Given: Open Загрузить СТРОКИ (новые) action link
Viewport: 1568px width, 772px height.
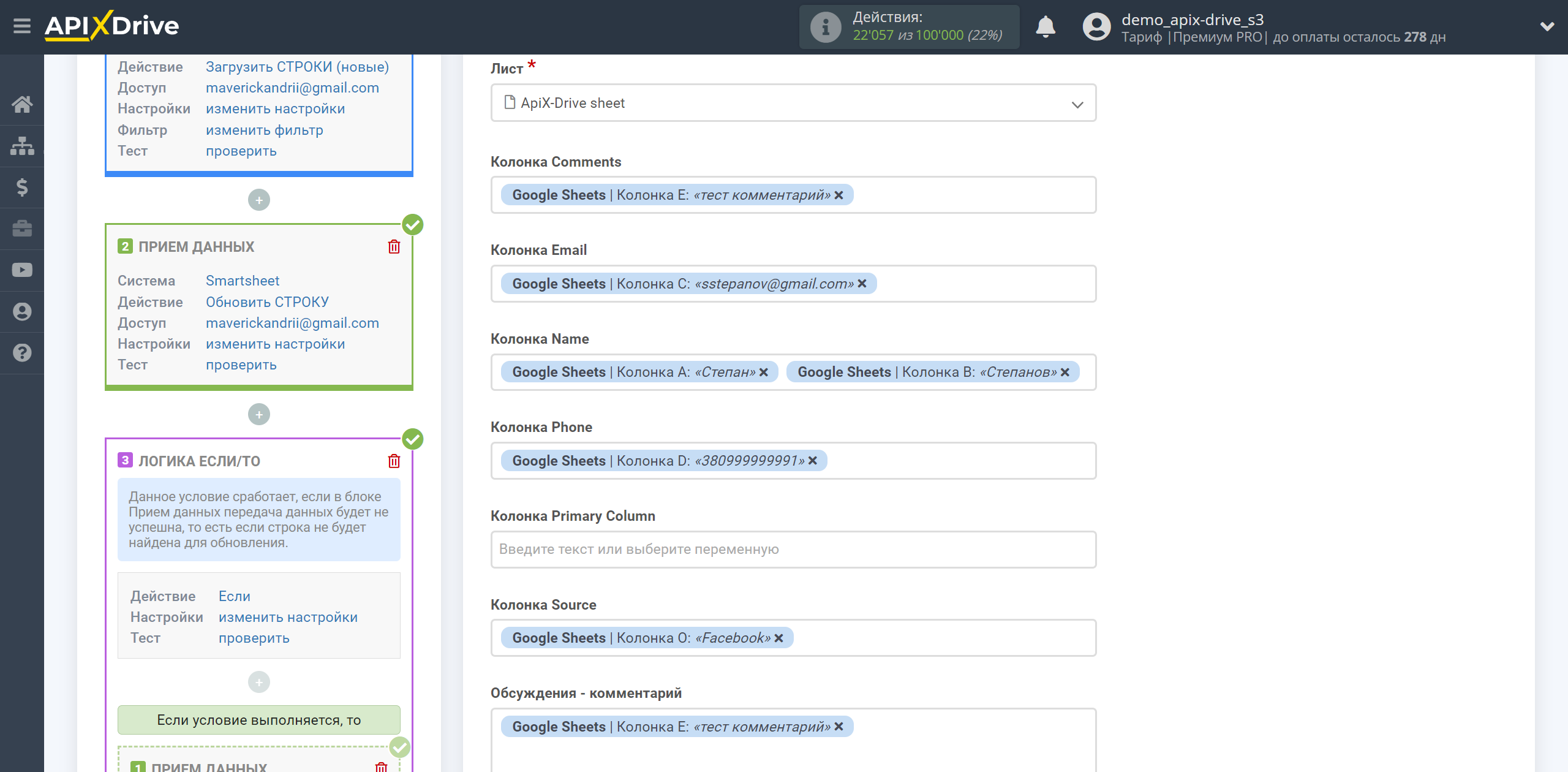Looking at the screenshot, I should click(297, 67).
